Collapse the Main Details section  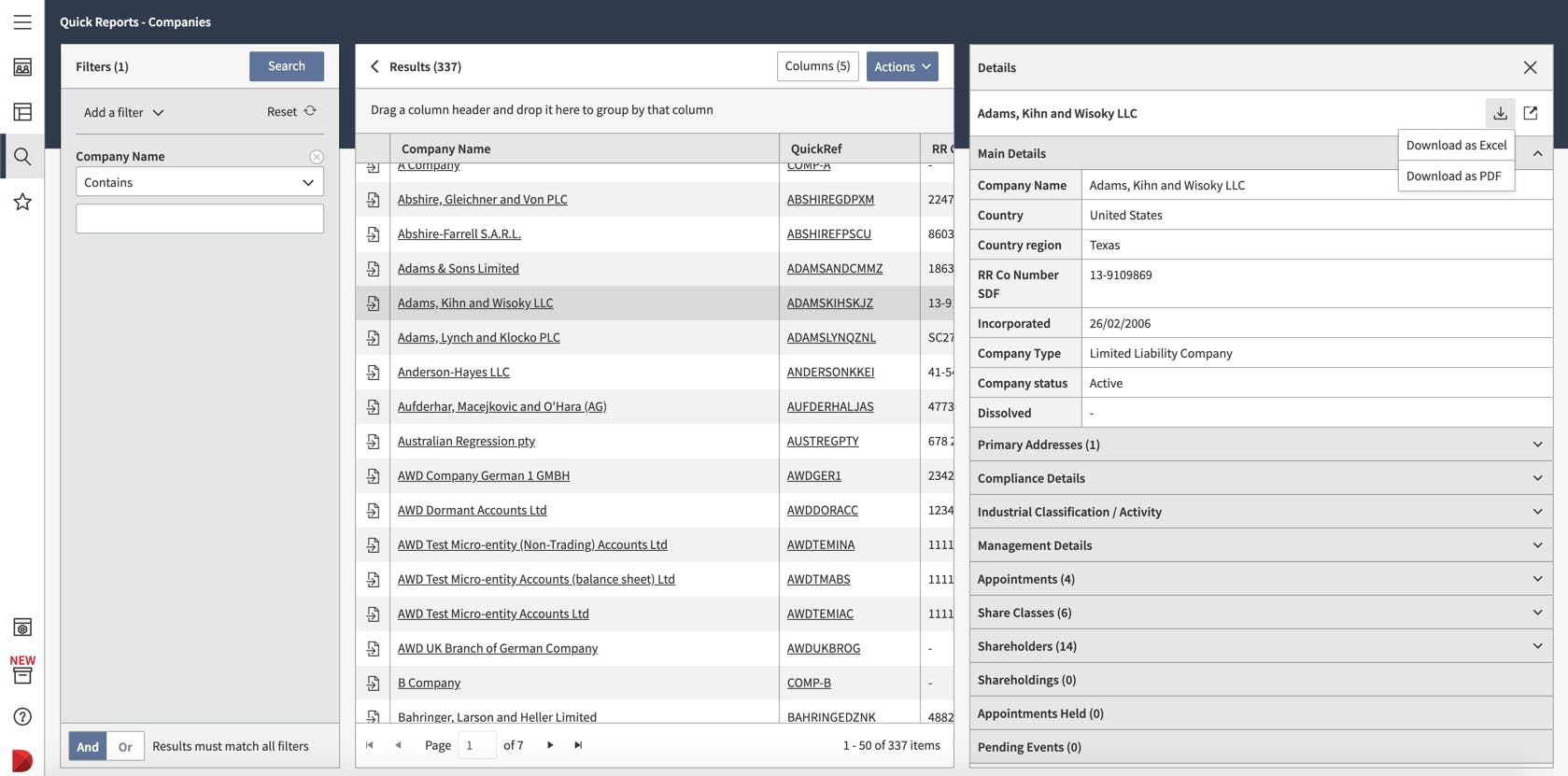coord(1537,153)
